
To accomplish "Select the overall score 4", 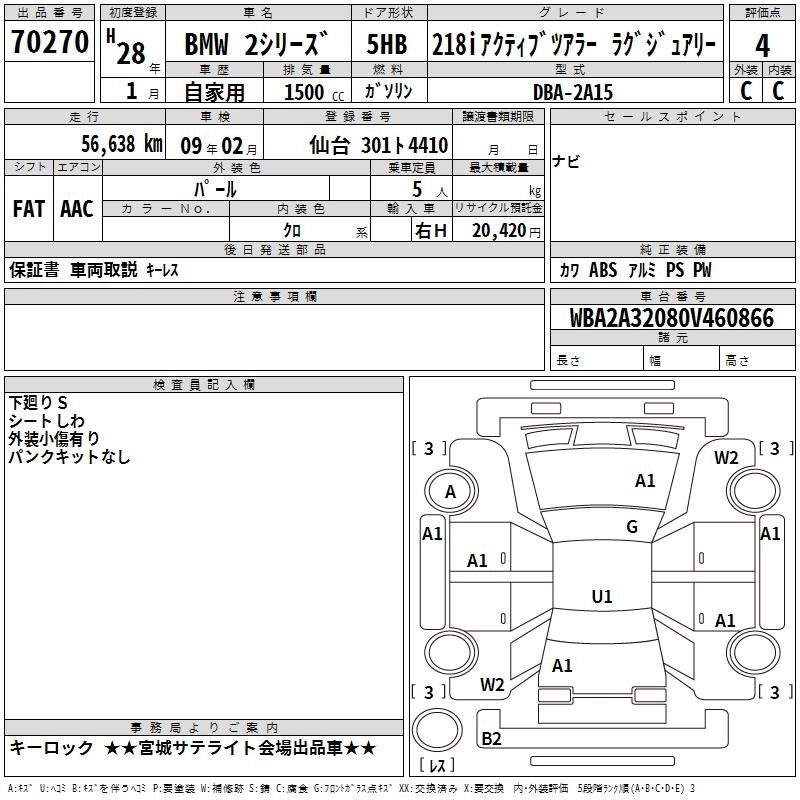I will (x=762, y=46).
